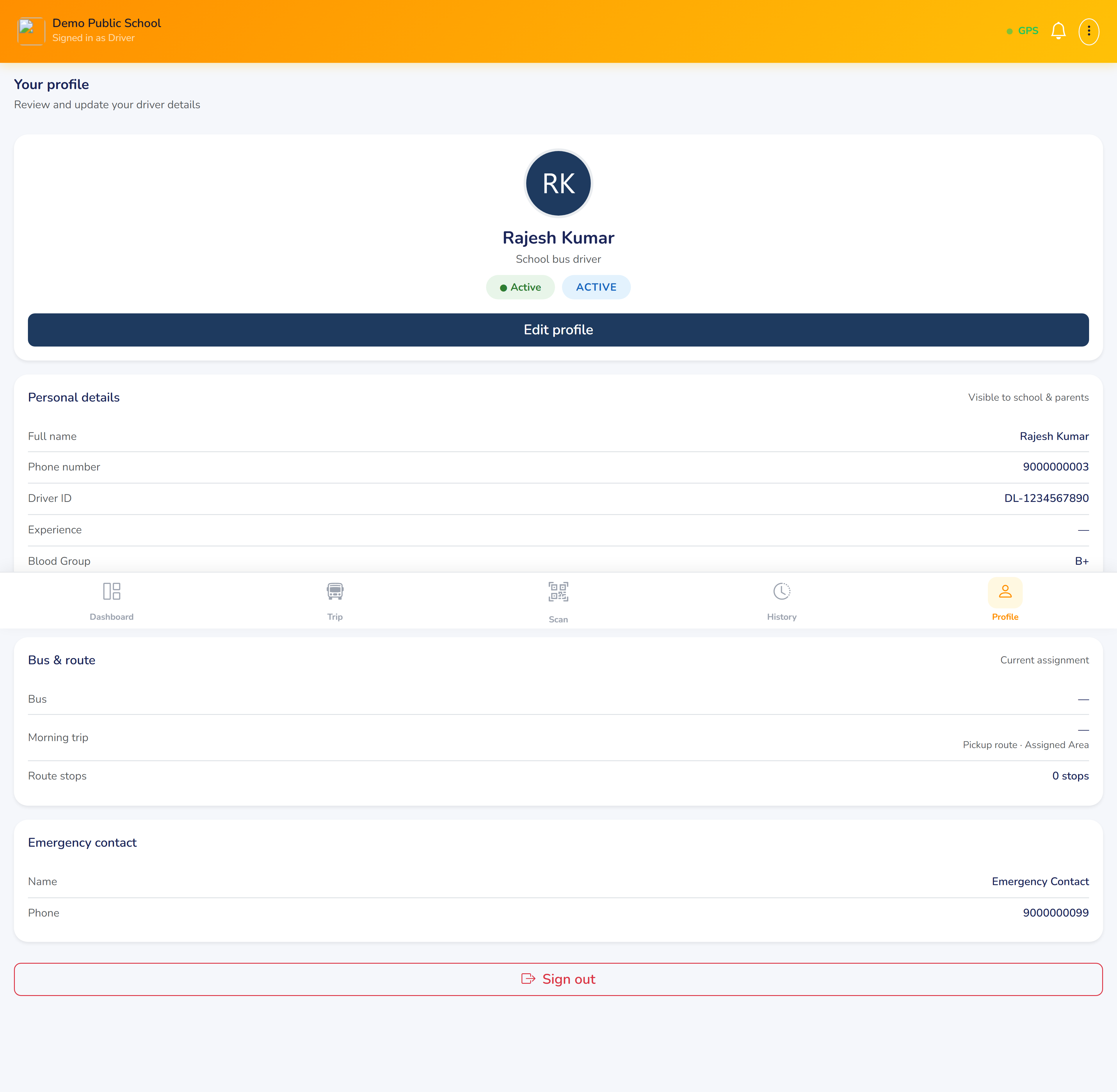Click the Bus & route heading
This screenshot has width=1117, height=1092.
(62, 660)
